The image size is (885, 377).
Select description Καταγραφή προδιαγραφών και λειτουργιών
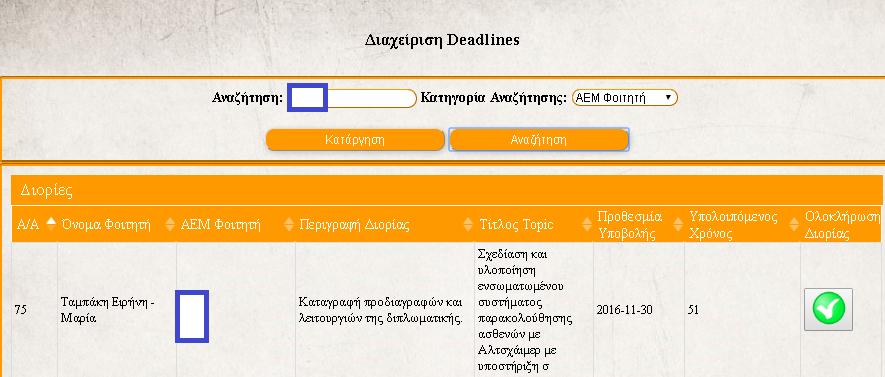pyautogui.click(x=380, y=310)
